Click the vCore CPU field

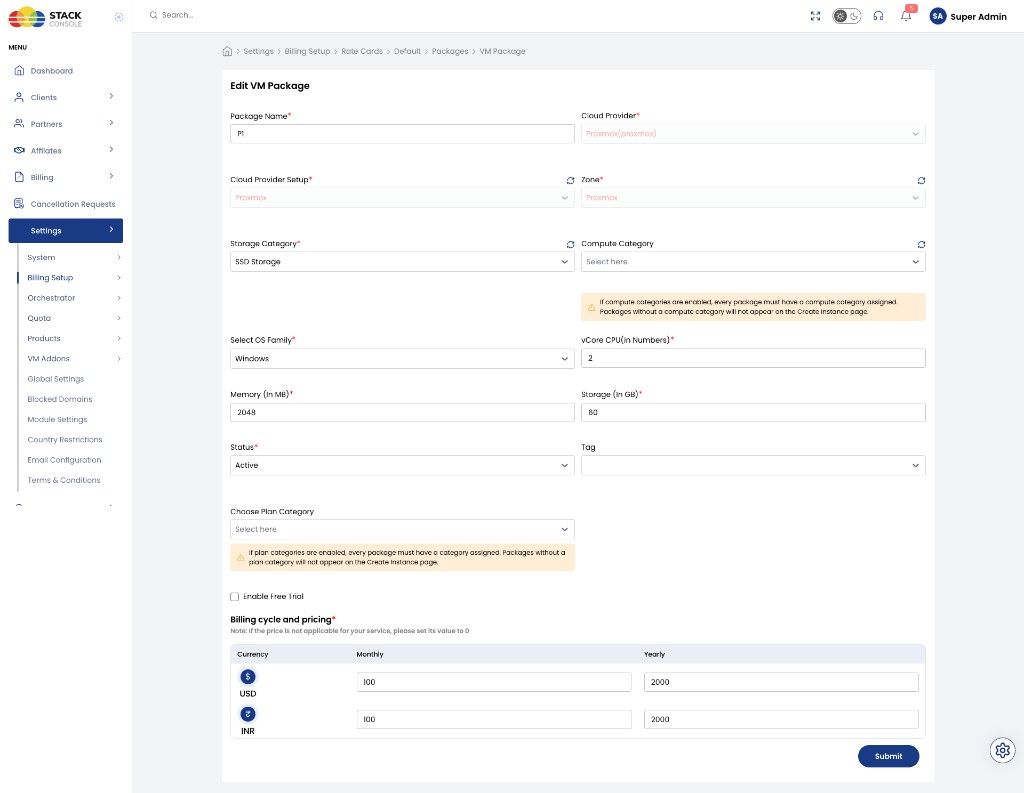point(753,358)
